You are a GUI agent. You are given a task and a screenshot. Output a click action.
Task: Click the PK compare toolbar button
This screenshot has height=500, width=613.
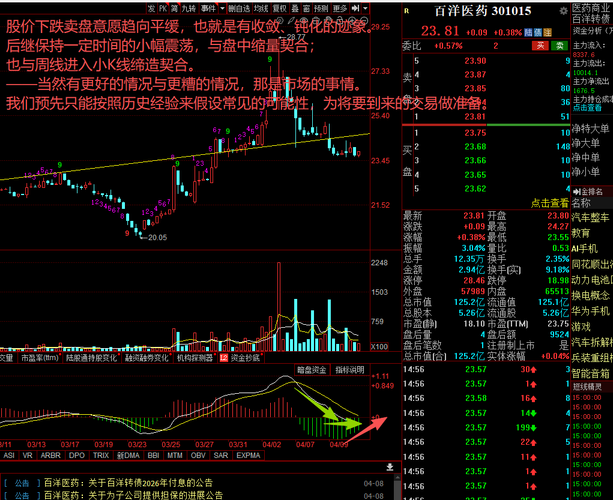pos(163,8)
